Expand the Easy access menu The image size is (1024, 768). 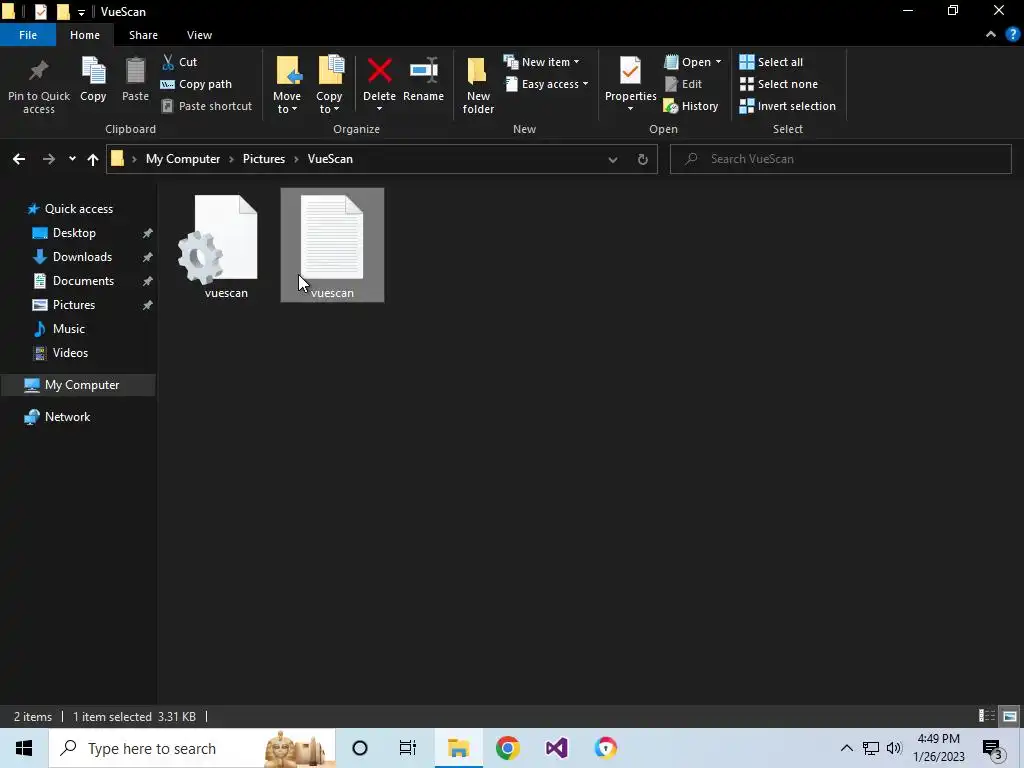(547, 84)
